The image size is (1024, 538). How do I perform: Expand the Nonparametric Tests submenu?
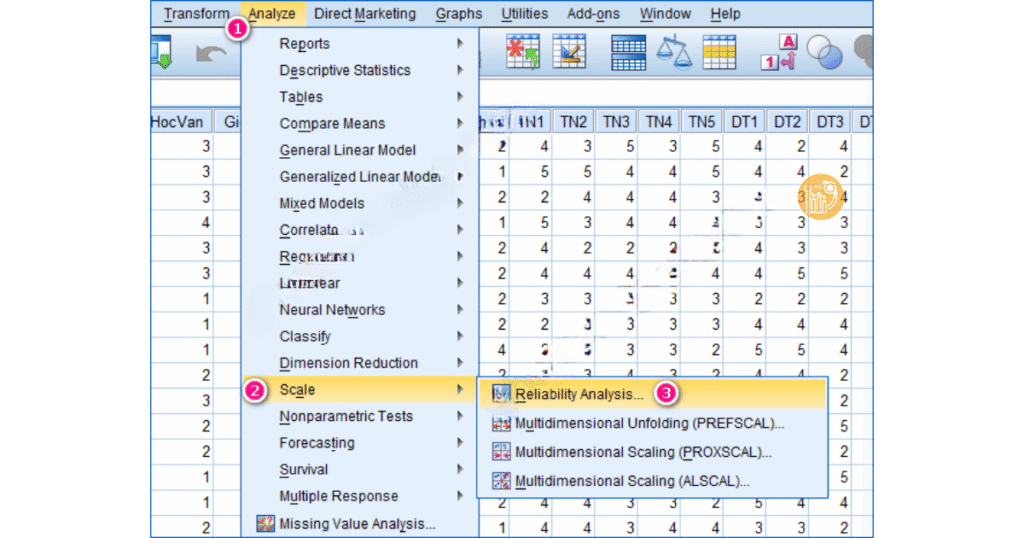point(345,416)
